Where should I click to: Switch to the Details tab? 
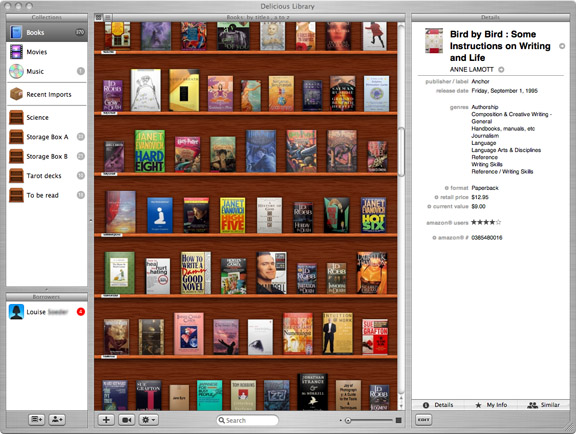tap(438, 405)
